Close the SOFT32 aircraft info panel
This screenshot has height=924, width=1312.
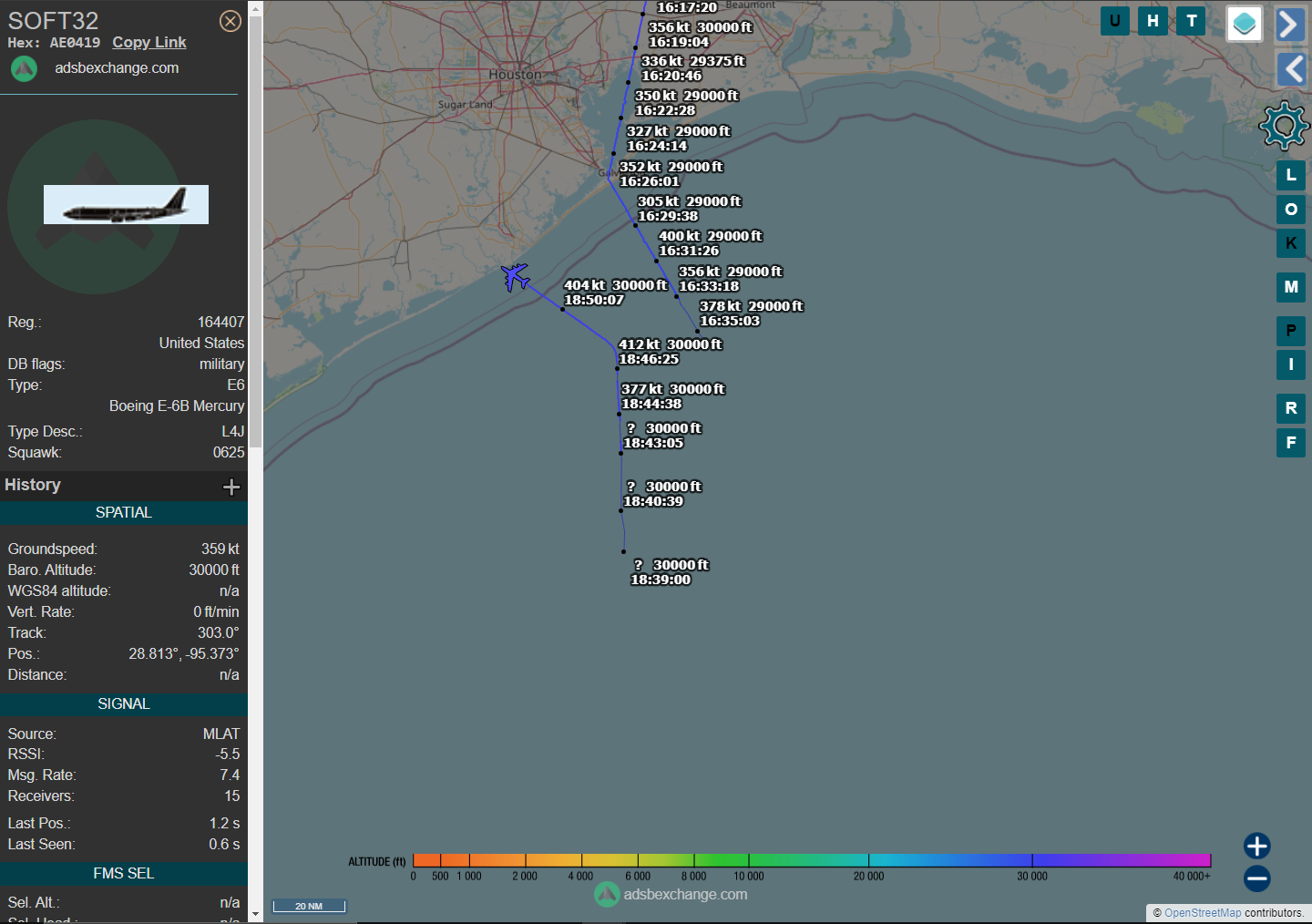tap(231, 21)
